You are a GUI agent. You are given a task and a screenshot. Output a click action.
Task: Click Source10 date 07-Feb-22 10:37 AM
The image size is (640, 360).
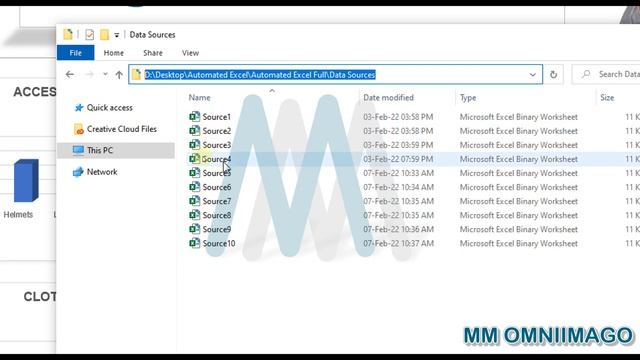(398, 243)
